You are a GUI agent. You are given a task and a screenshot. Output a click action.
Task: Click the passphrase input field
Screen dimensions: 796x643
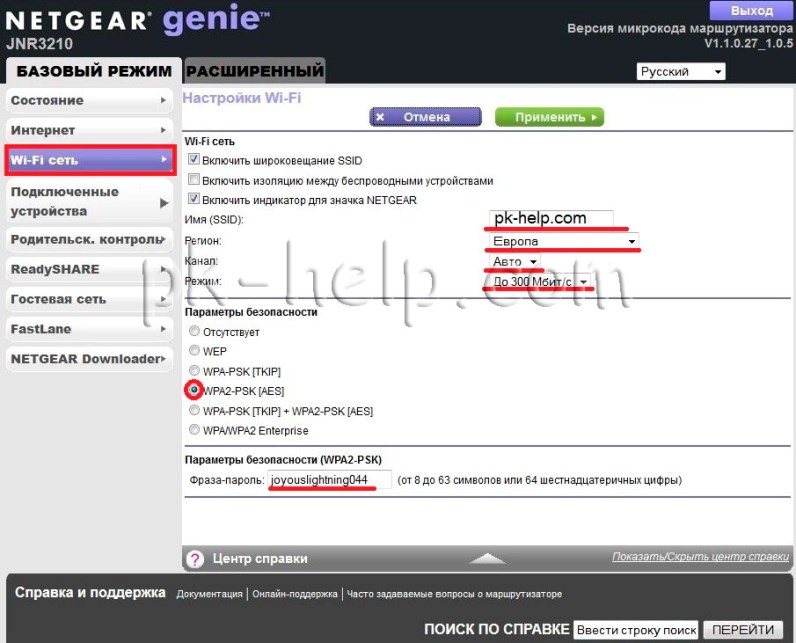tap(329, 480)
